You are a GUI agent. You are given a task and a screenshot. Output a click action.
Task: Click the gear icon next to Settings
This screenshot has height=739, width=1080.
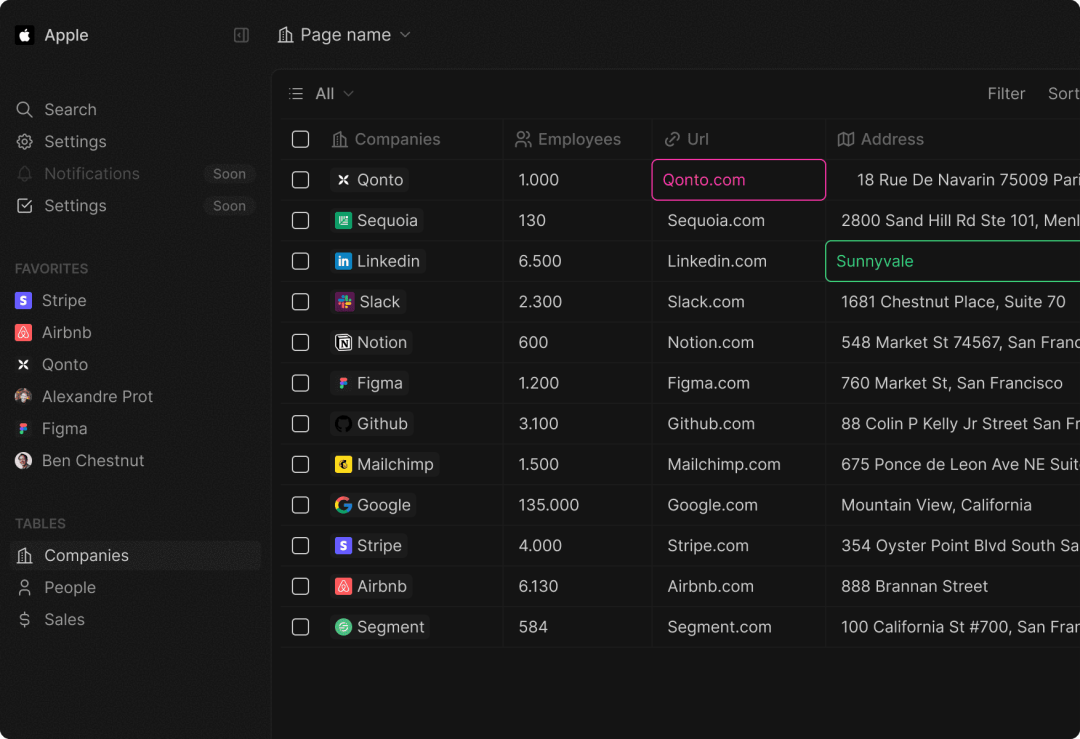[25, 142]
